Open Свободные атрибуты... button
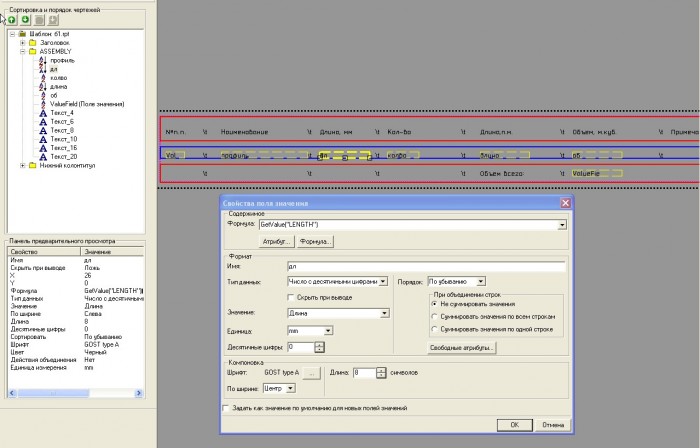700x448 pixels. pyautogui.click(x=462, y=348)
